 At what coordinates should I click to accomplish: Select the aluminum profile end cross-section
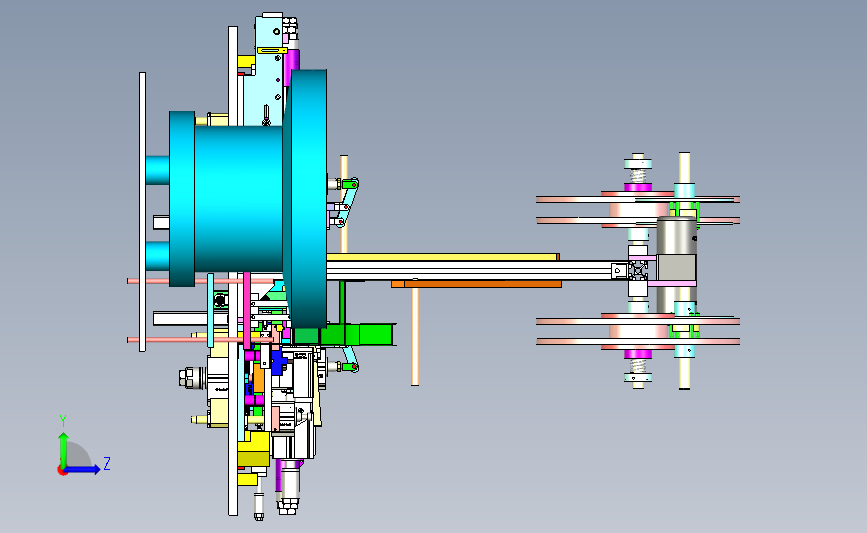coord(638,271)
